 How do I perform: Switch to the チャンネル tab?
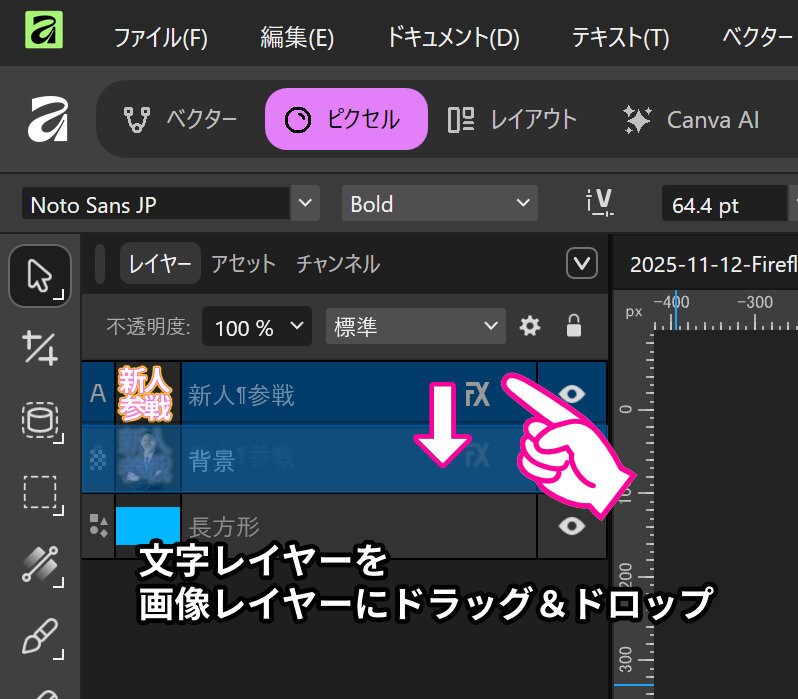(x=337, y=264)
